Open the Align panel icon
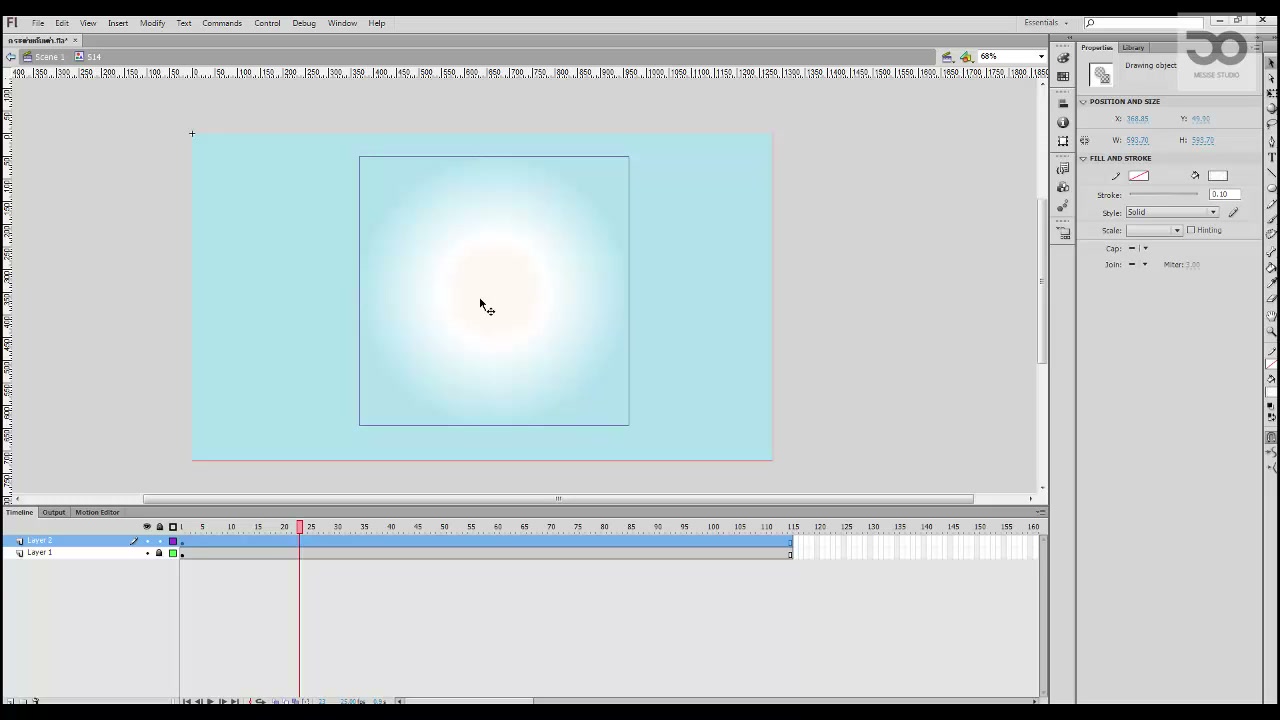This screenshot has width=1280, height=720. [1063, 104]
